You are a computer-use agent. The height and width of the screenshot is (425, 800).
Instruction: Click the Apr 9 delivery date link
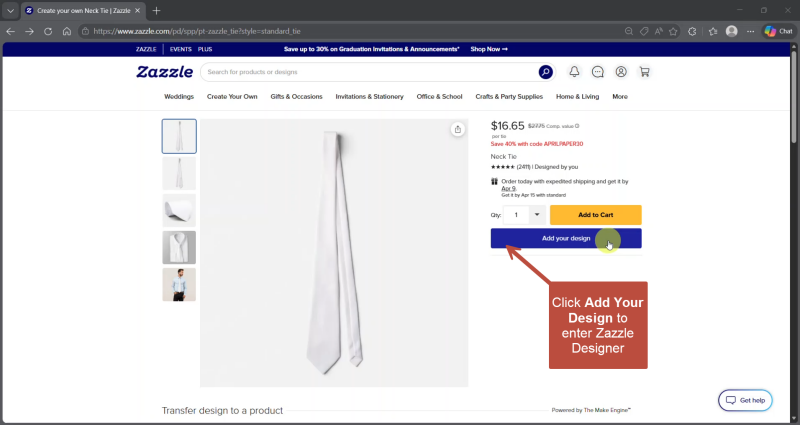[x=508, y=188]
